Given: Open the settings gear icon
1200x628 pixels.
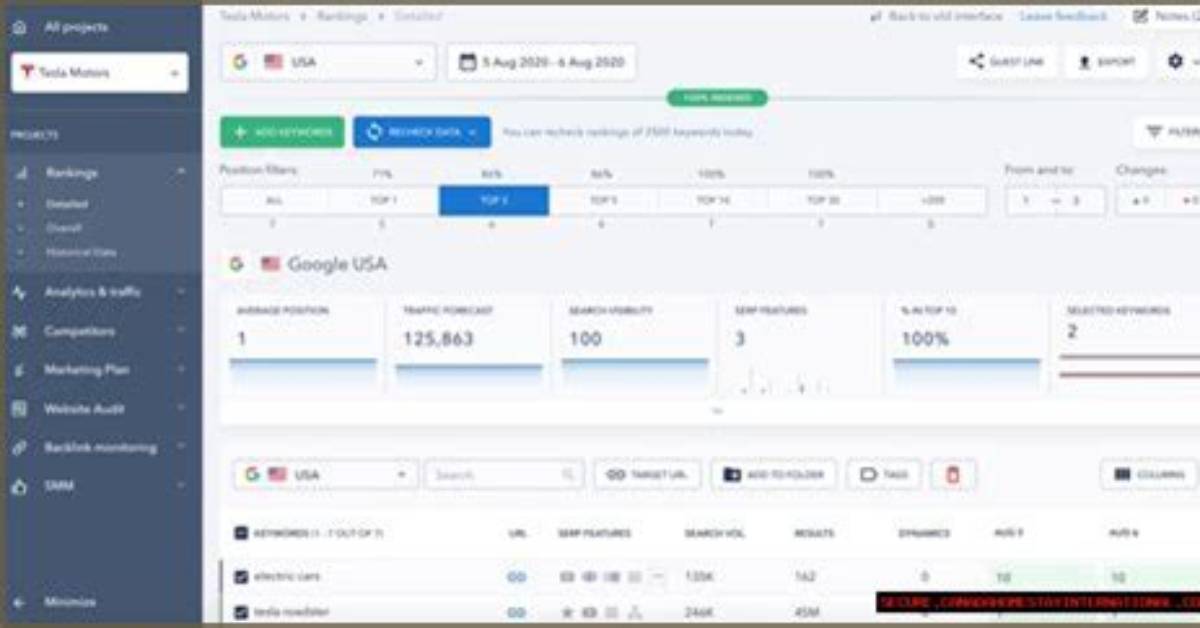Looking at the screenshot, I should (1175, 62).
